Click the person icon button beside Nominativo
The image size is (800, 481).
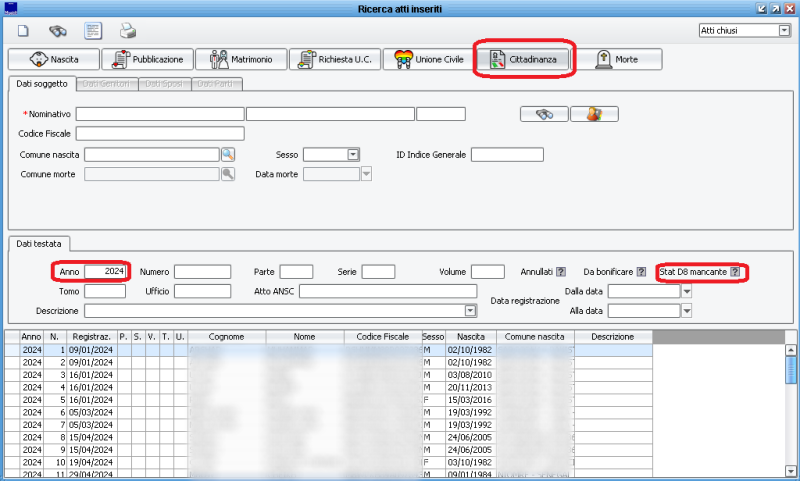tap(594, 114)
